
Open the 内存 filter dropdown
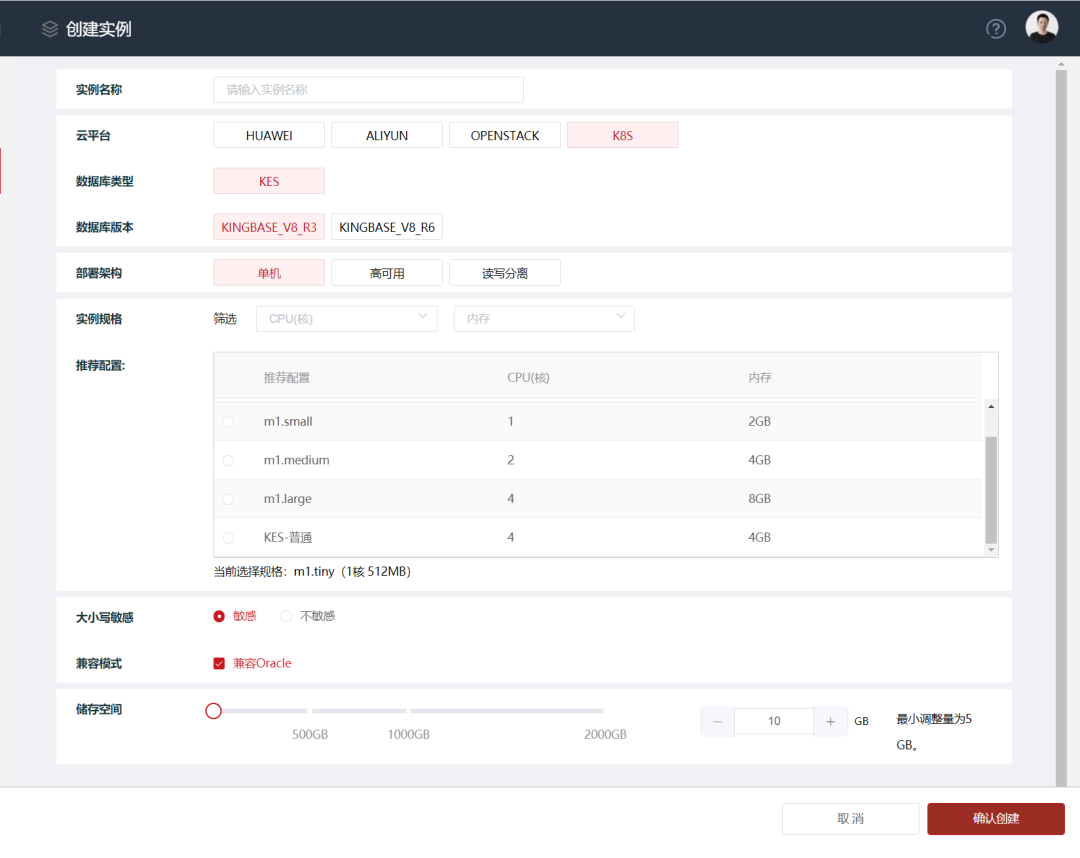click(544, 319)
